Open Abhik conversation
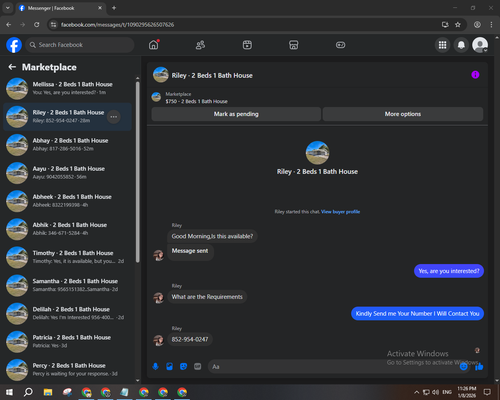Image resolution: width=500 pixels, height=400 pixels. tap(68, 229)
